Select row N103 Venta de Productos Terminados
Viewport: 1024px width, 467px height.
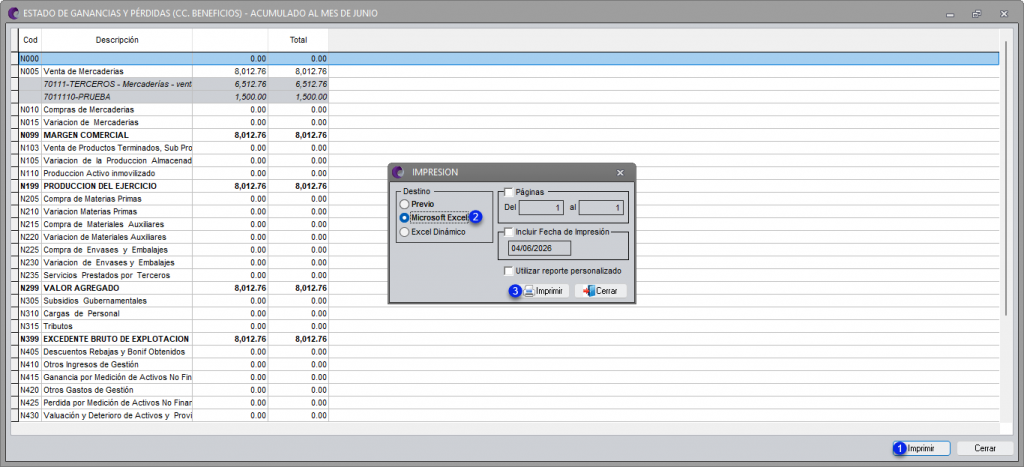click(174, 148)
